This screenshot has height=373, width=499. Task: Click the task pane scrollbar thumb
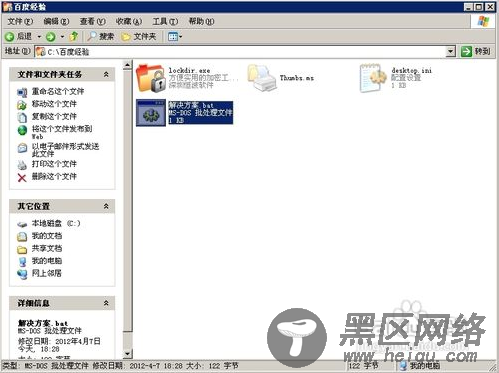[x=127, y=201]
